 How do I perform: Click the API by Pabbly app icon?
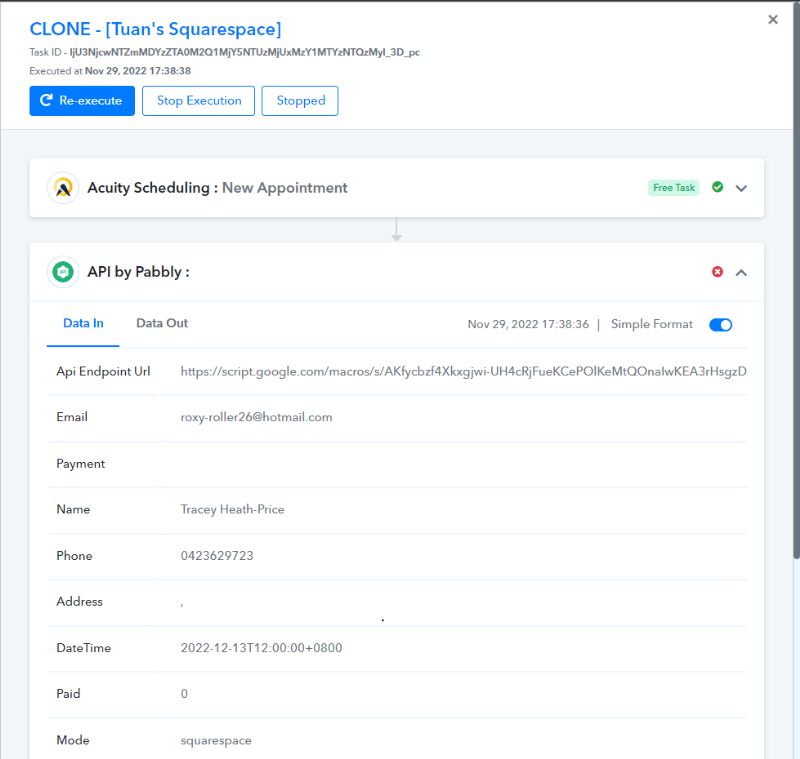[x=63, y=272]
